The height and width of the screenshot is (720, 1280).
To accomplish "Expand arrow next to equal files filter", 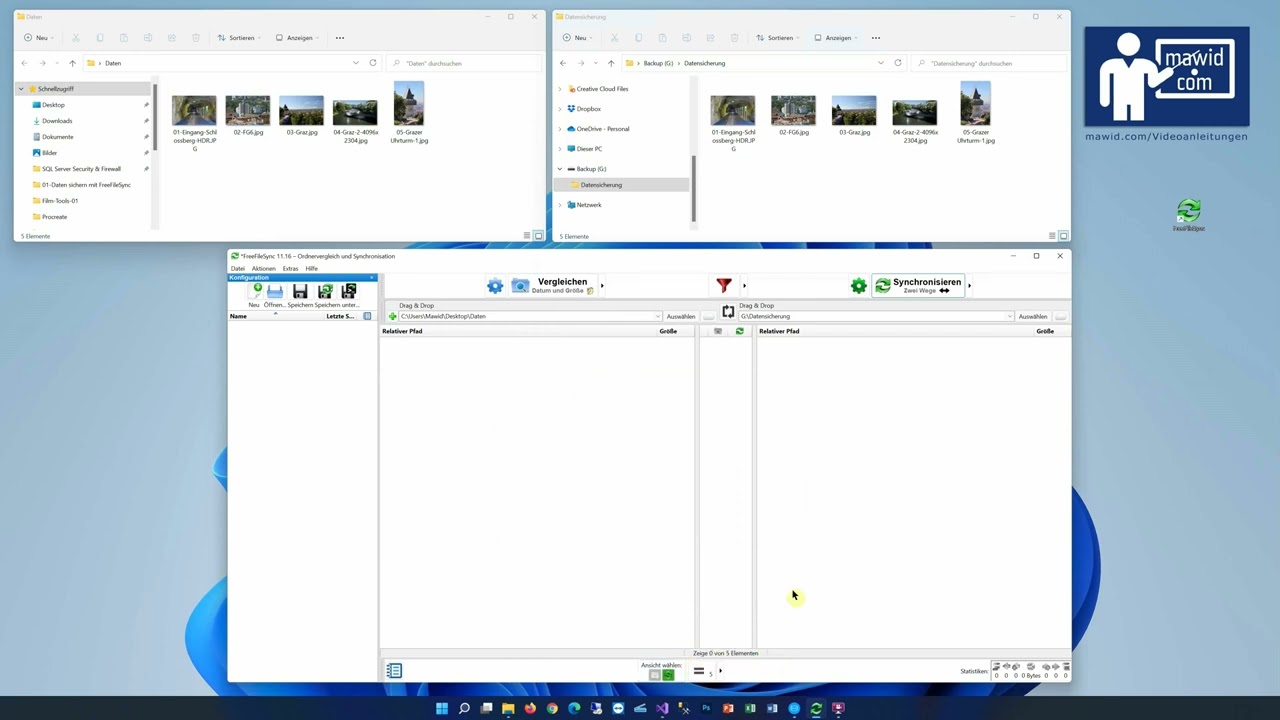I will (720, 671).
